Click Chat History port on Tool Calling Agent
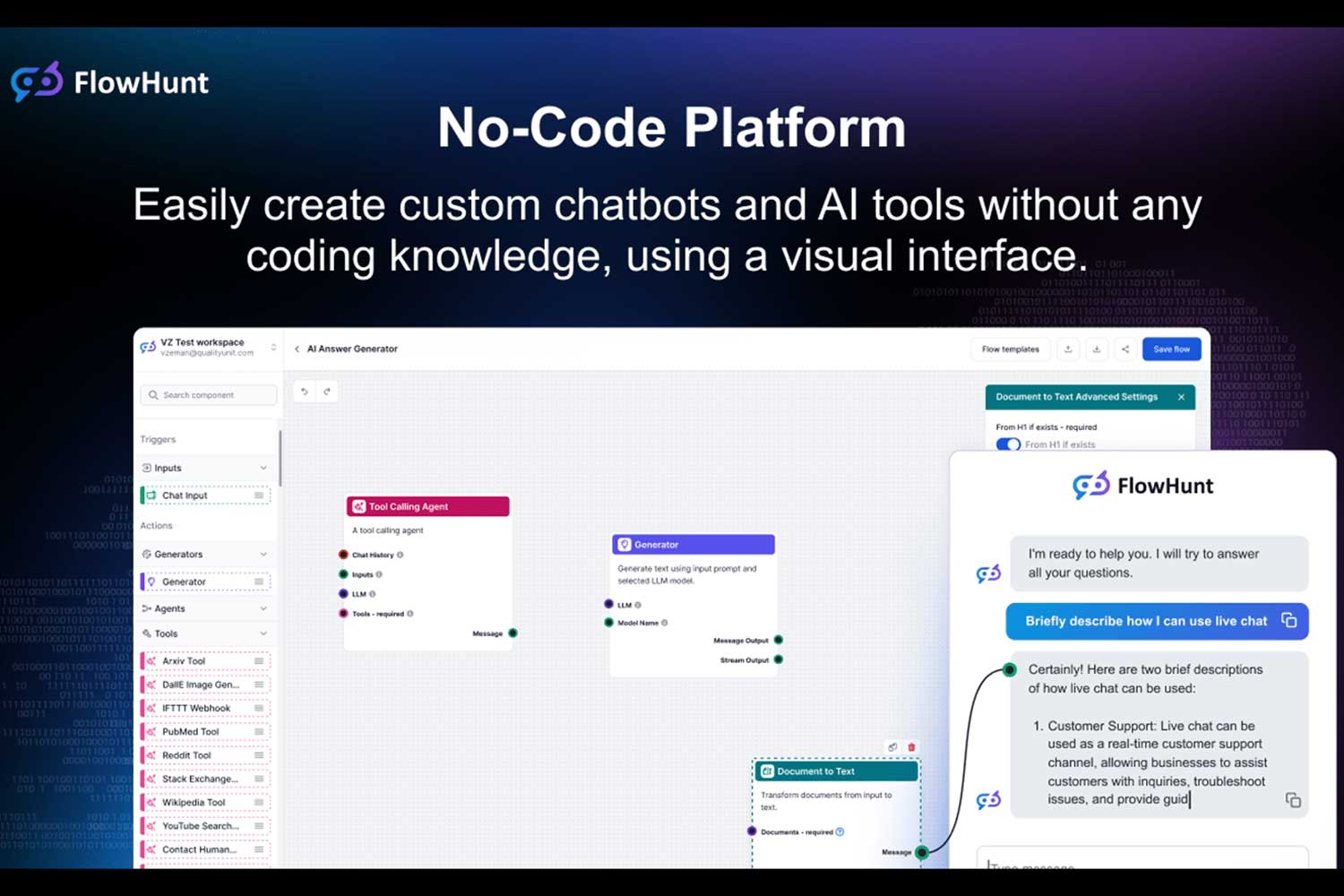Image resolution: width=1344 pixels, height=896 pixels. tap(343, 555)
